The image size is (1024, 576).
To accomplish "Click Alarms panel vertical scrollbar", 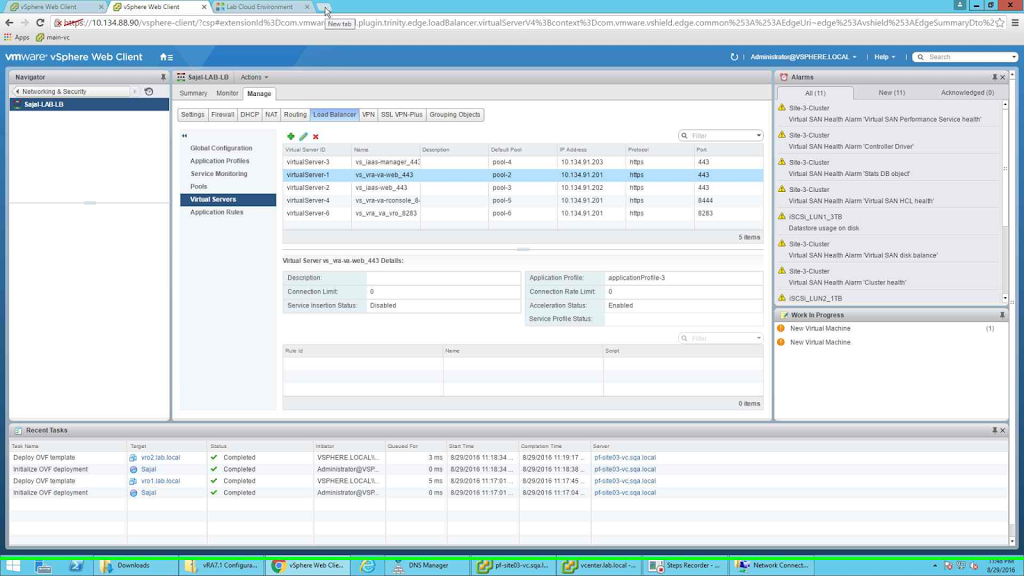I will [x=1005, y=200].
